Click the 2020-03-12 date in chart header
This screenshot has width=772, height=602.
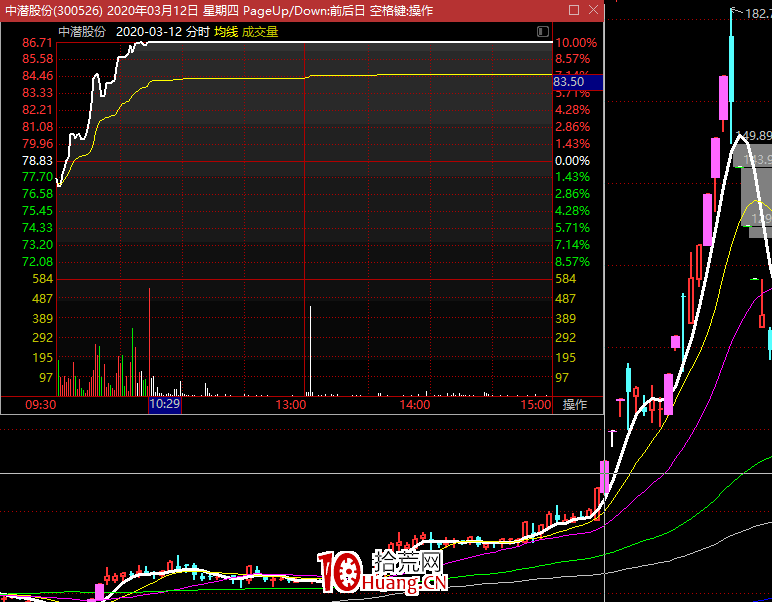(149, 32)
